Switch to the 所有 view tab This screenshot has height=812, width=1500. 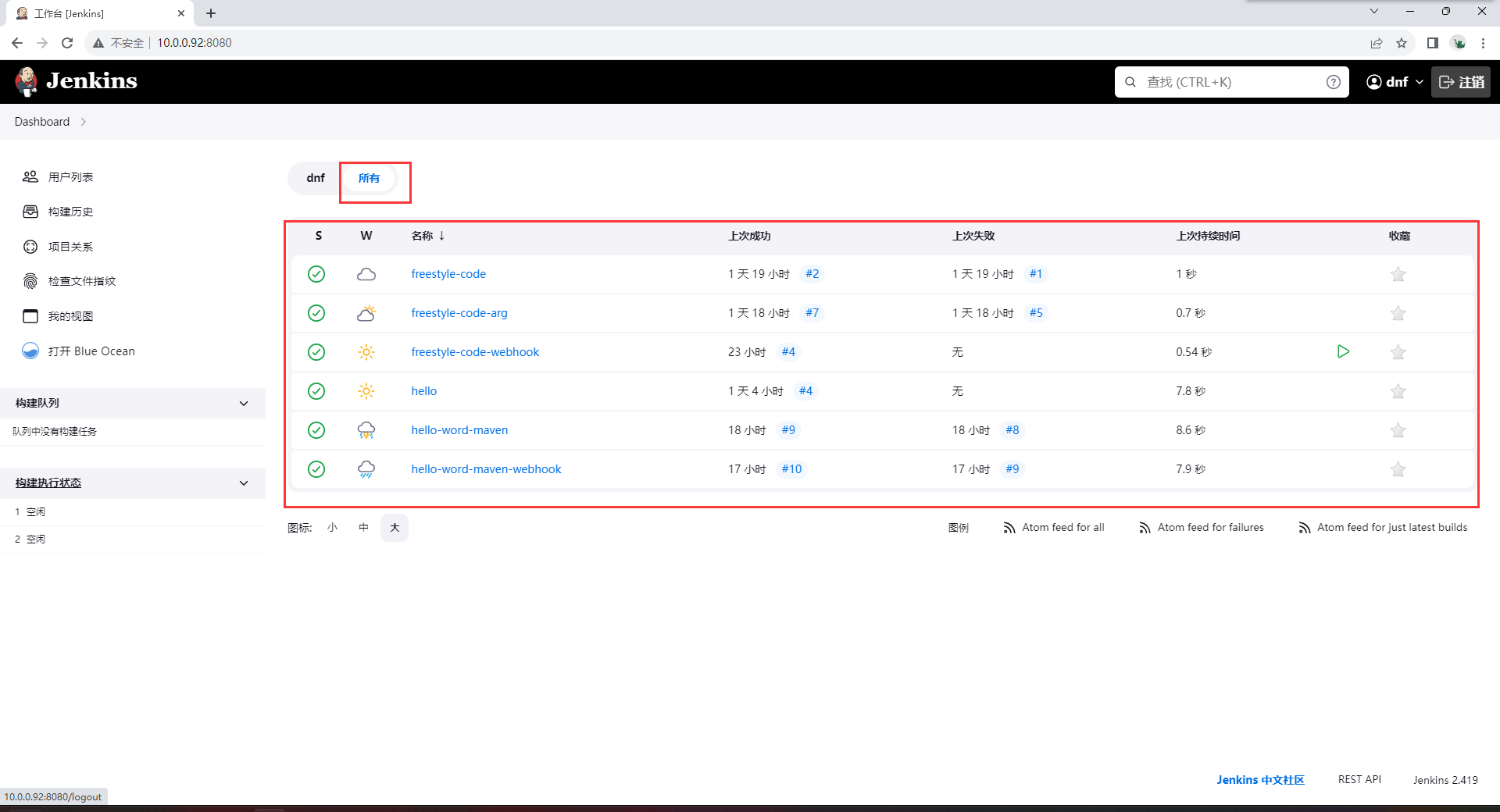pos(369,178)
